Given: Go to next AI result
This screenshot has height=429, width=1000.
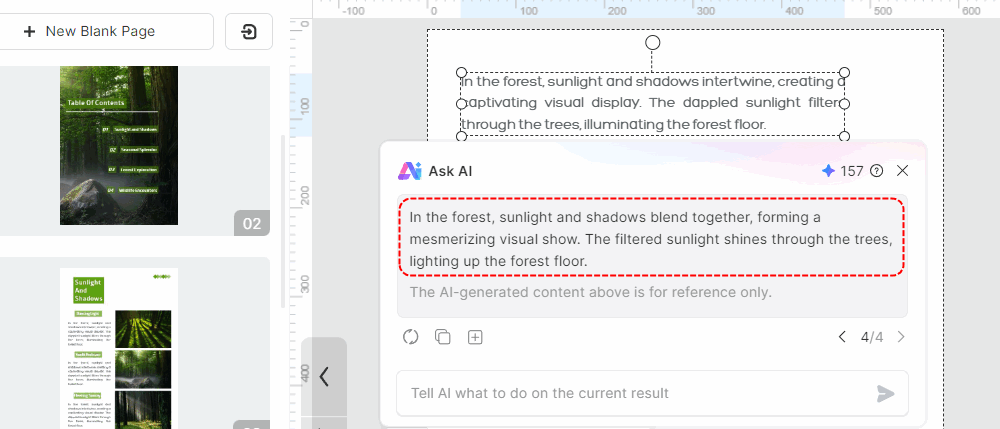Looking at the screenshot, I should pos(901,337).
